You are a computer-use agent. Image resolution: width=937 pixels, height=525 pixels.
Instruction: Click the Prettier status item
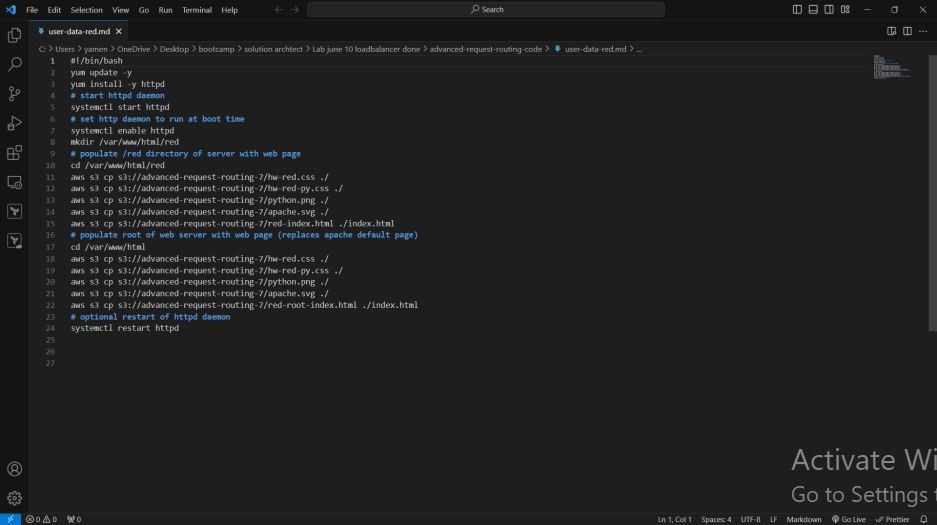892,519
